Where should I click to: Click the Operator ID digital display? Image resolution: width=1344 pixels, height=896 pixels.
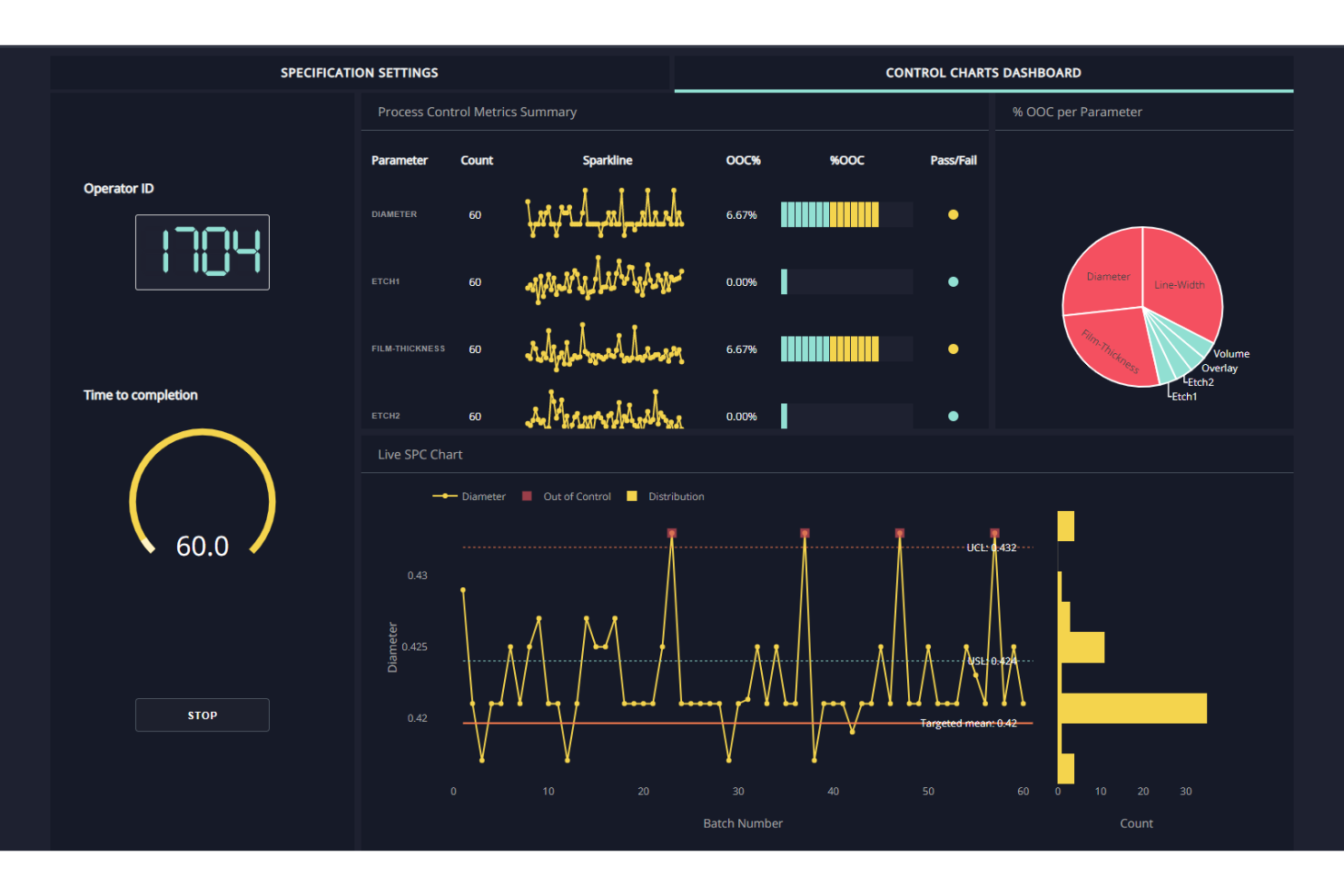click(202, 252)
